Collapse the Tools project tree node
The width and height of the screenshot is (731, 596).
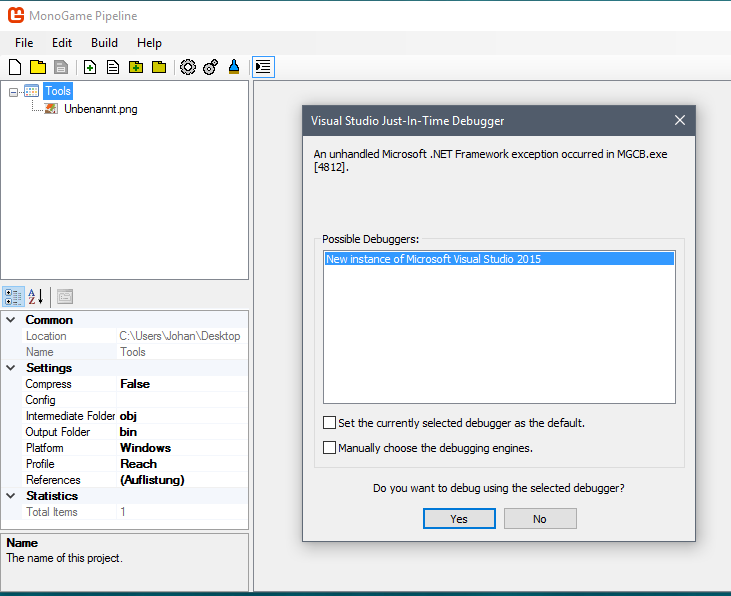pyautogui.click(x=13, y=92)
